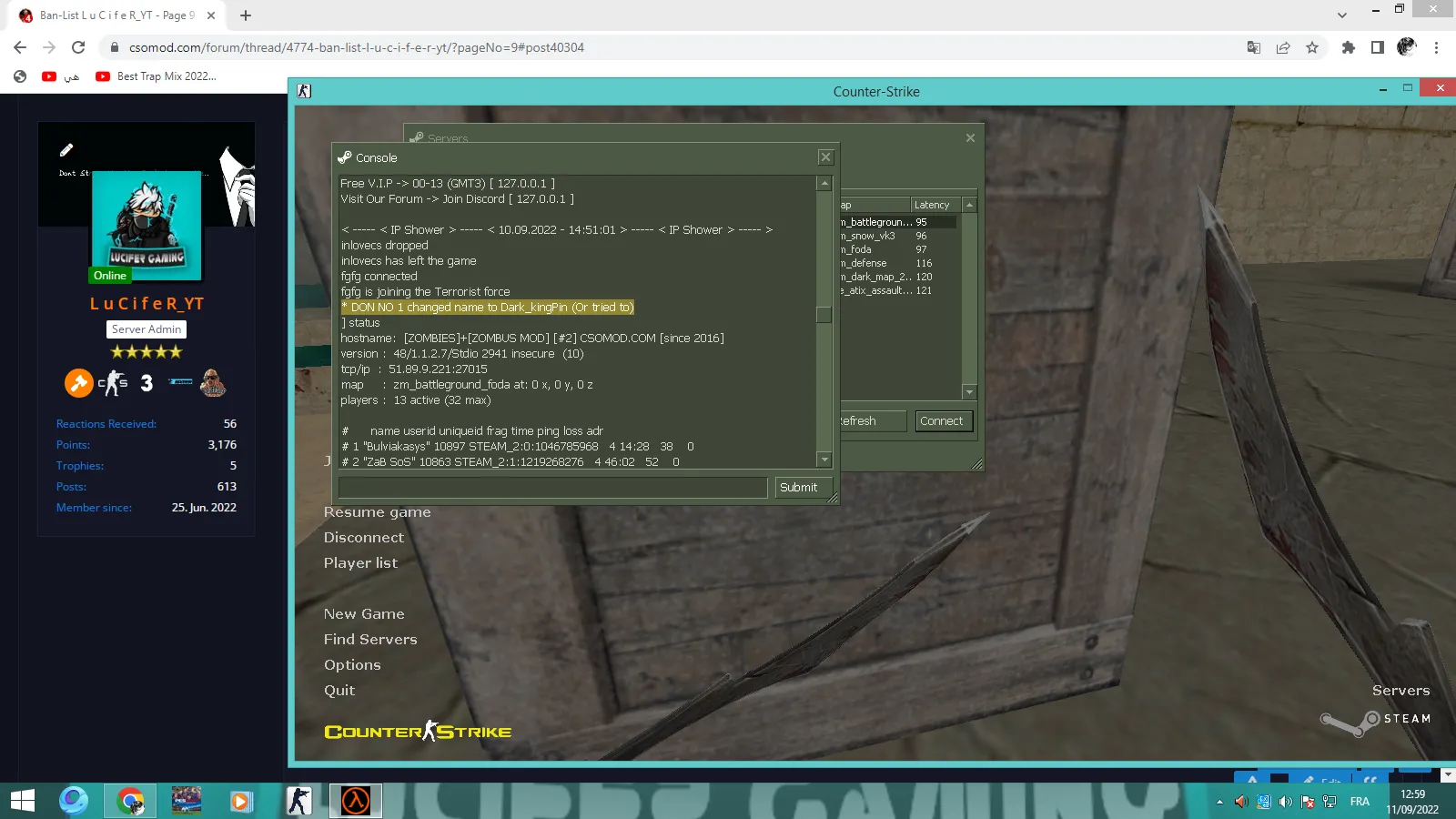Select the atix_assault server row
This screenshot has width=1456, height=819.
point(897,290)
